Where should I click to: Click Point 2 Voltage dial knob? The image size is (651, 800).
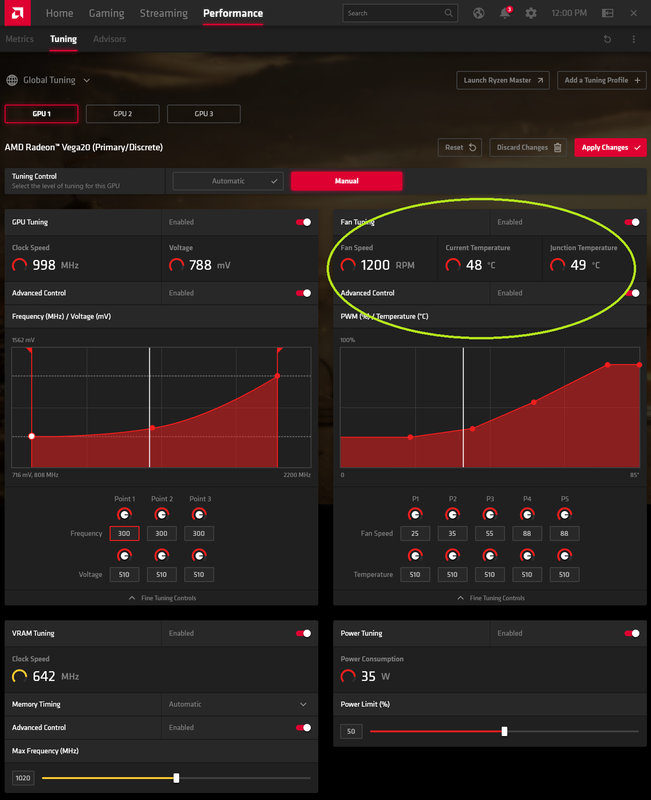coord(162,555)
